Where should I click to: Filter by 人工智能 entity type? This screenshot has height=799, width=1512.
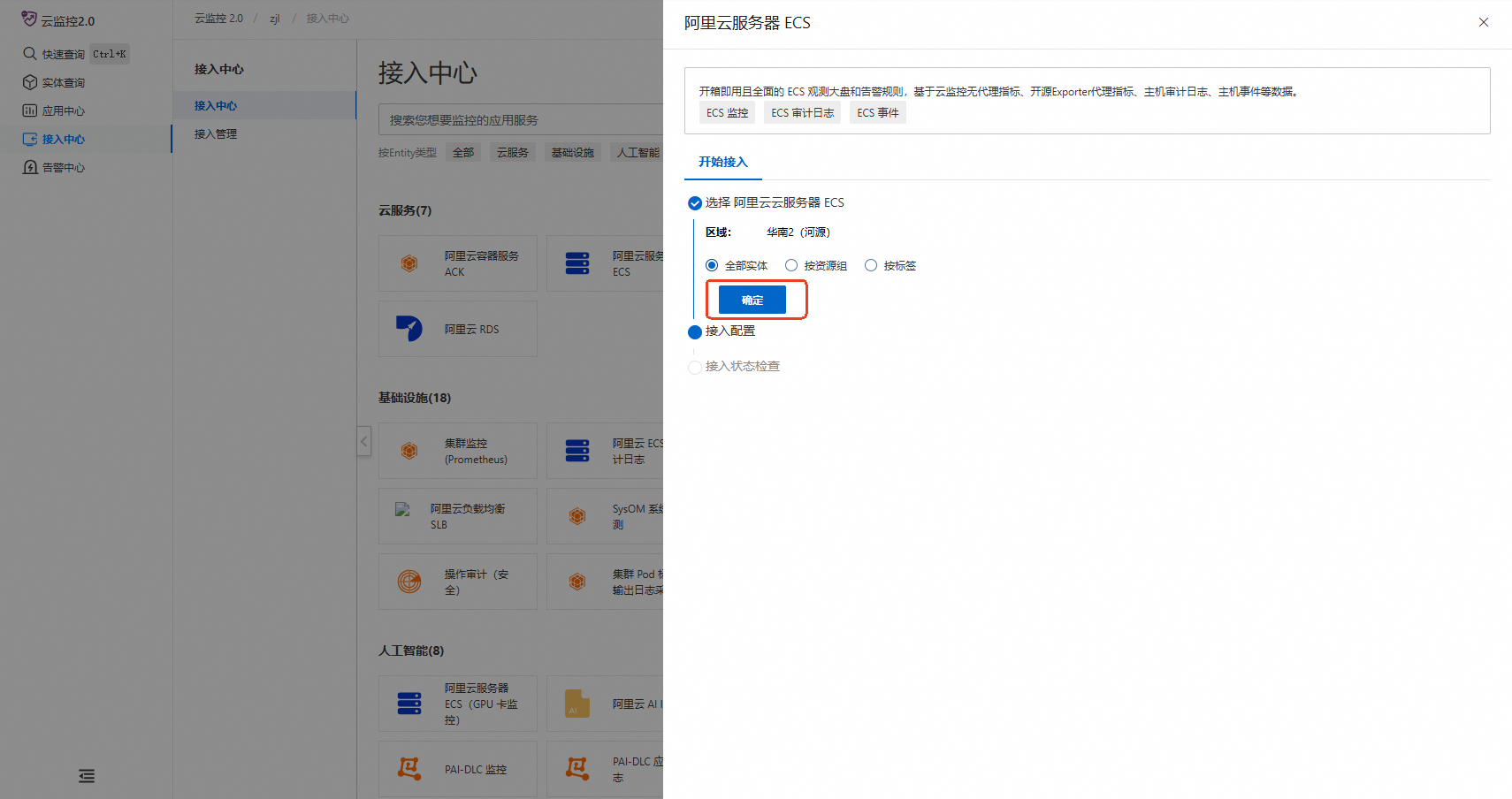[x=638, y=152]
